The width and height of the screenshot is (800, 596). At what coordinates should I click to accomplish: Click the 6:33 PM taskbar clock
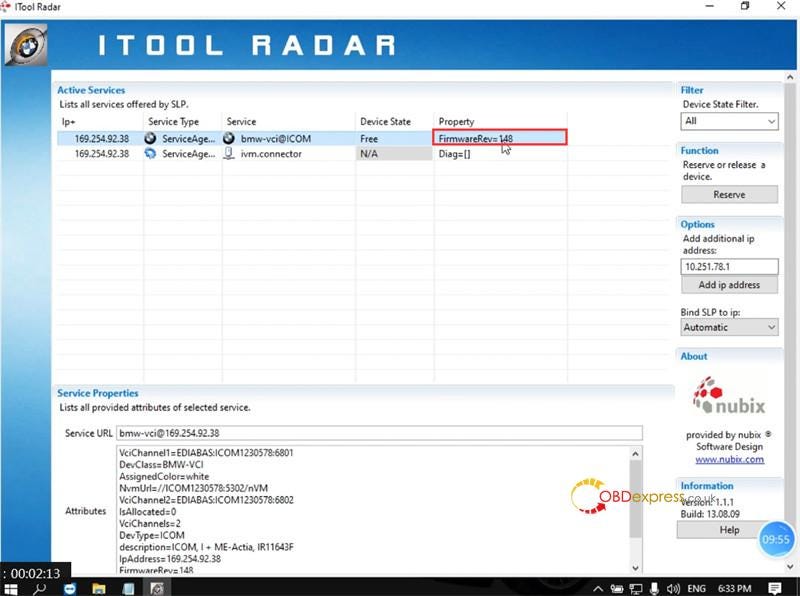point(734,589)
